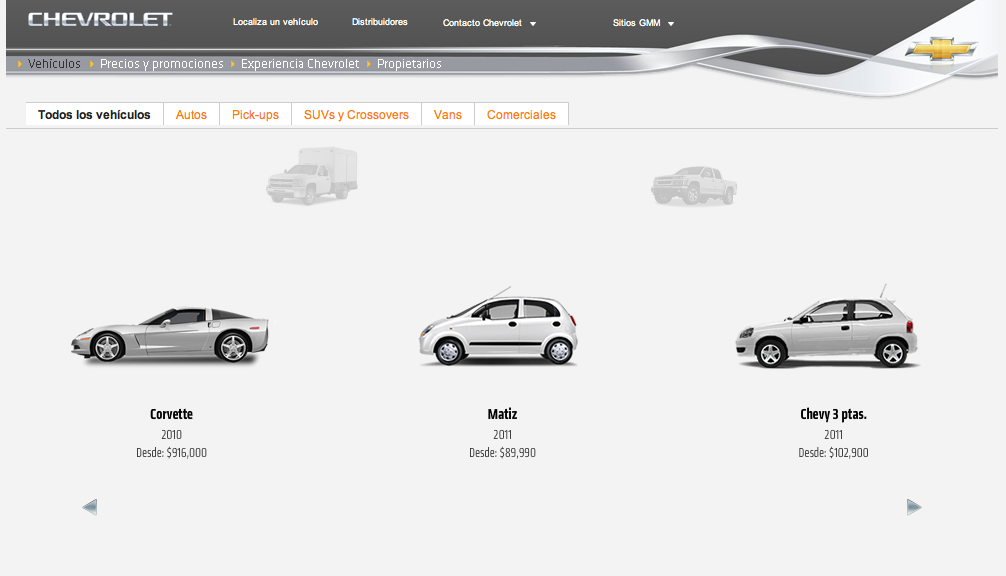Open the Distribuidores page

coord(379,22)
